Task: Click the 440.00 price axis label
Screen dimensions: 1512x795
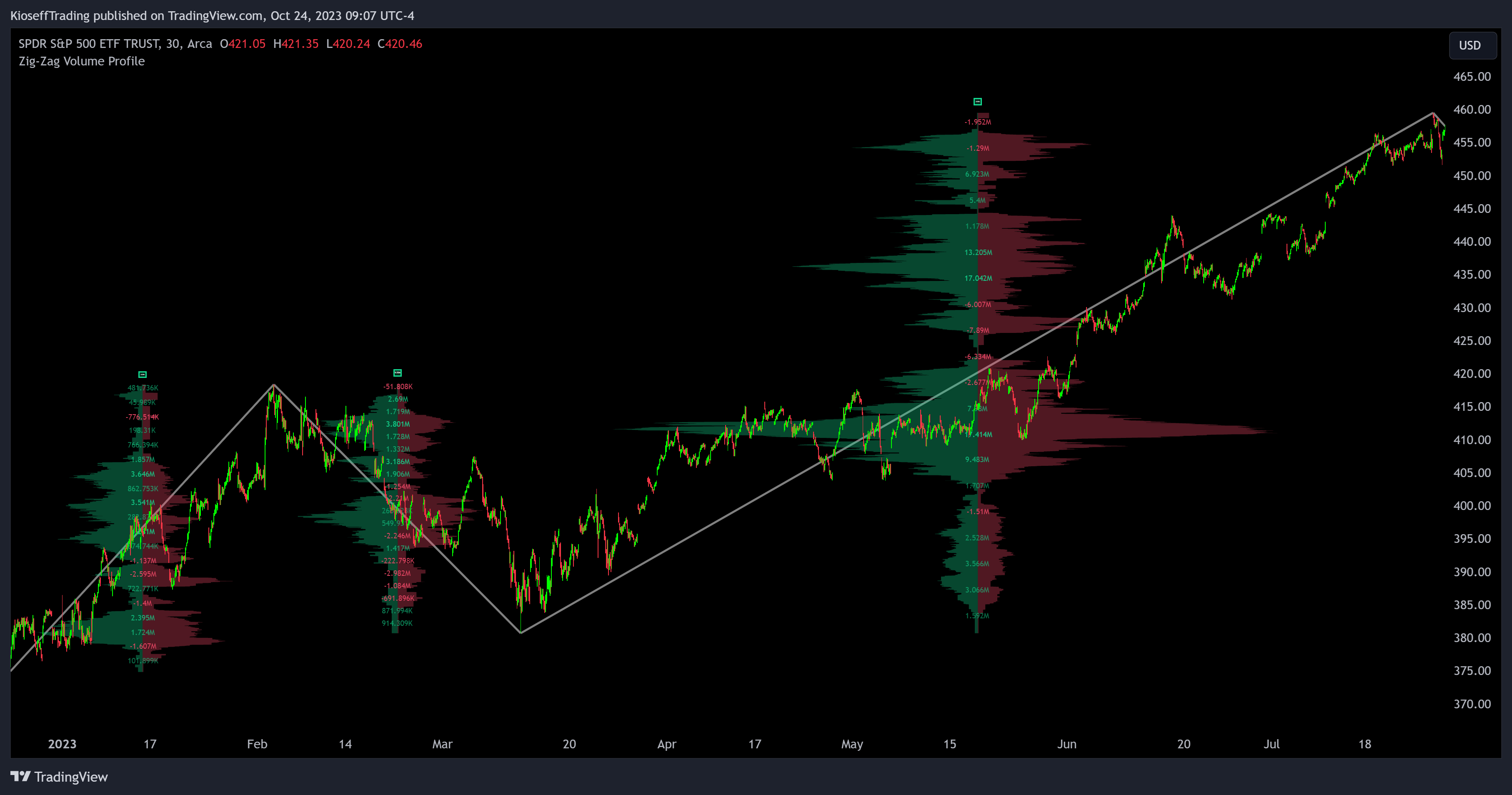Action: [1472, 241]
